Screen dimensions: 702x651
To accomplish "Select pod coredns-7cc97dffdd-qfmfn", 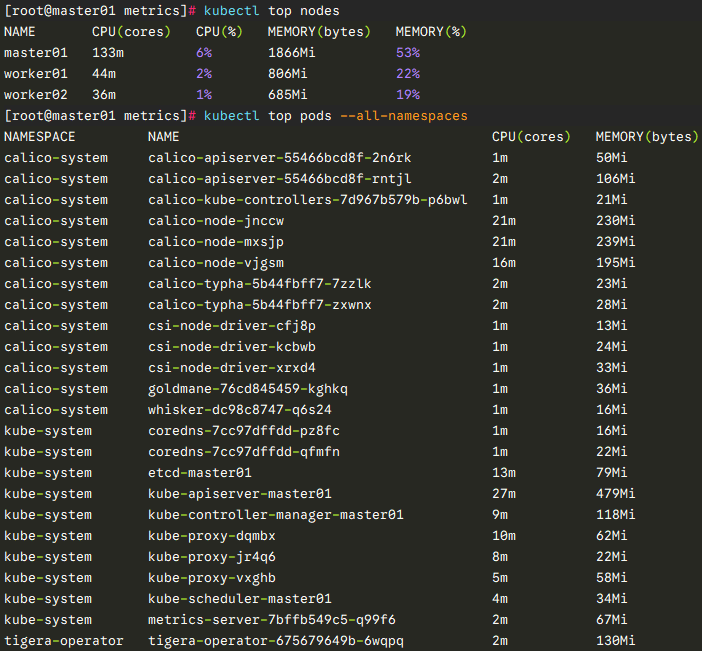I will pos(244,452).
